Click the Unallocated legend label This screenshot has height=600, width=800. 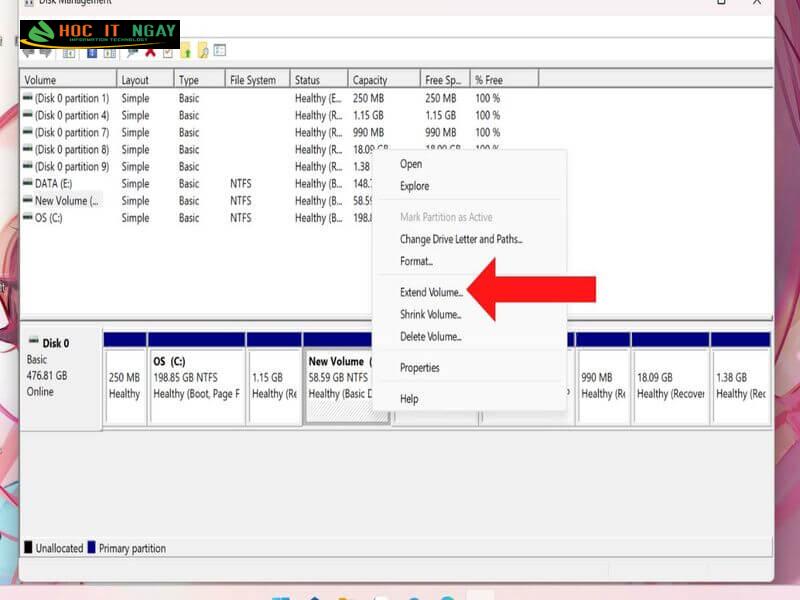click(x=59, y=548)
